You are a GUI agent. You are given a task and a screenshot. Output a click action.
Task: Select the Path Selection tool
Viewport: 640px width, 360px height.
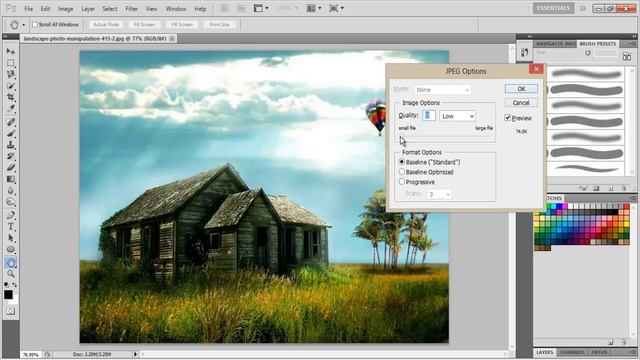tap(11, 238)
